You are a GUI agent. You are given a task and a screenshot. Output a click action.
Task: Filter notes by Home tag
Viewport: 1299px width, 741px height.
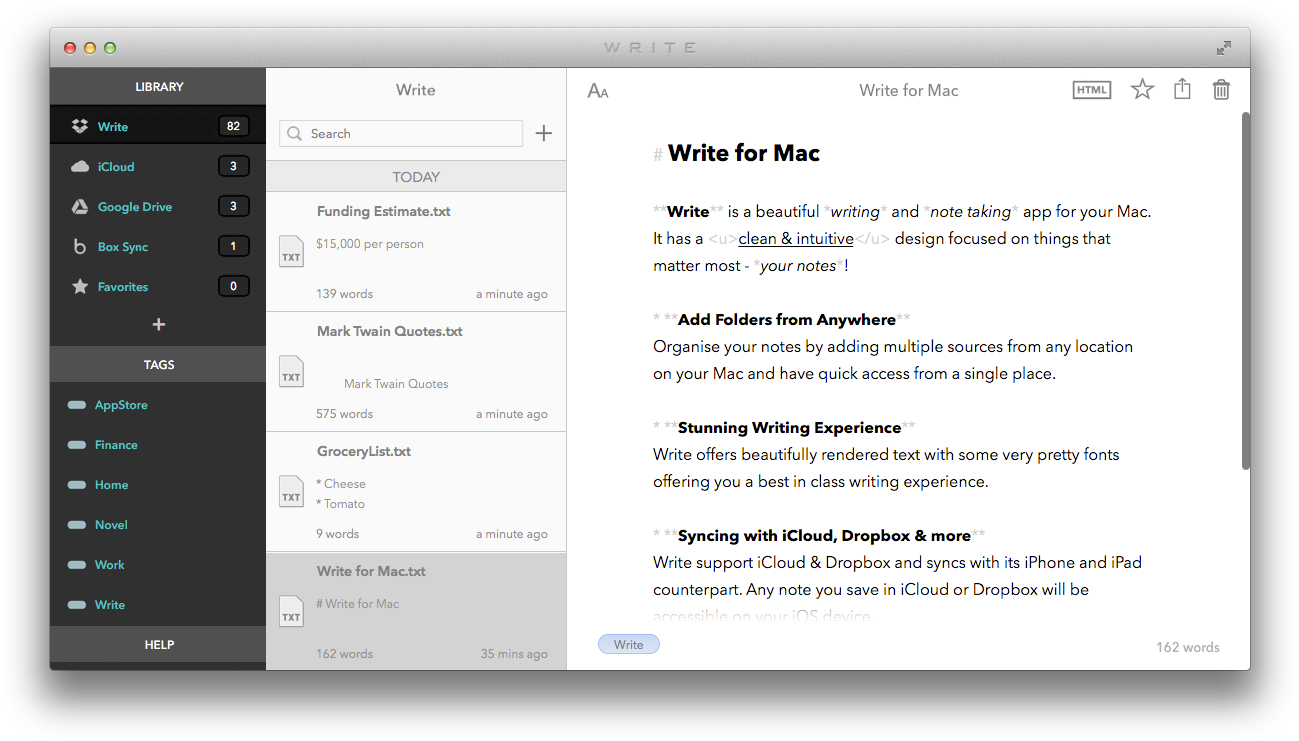coord(158,485)
